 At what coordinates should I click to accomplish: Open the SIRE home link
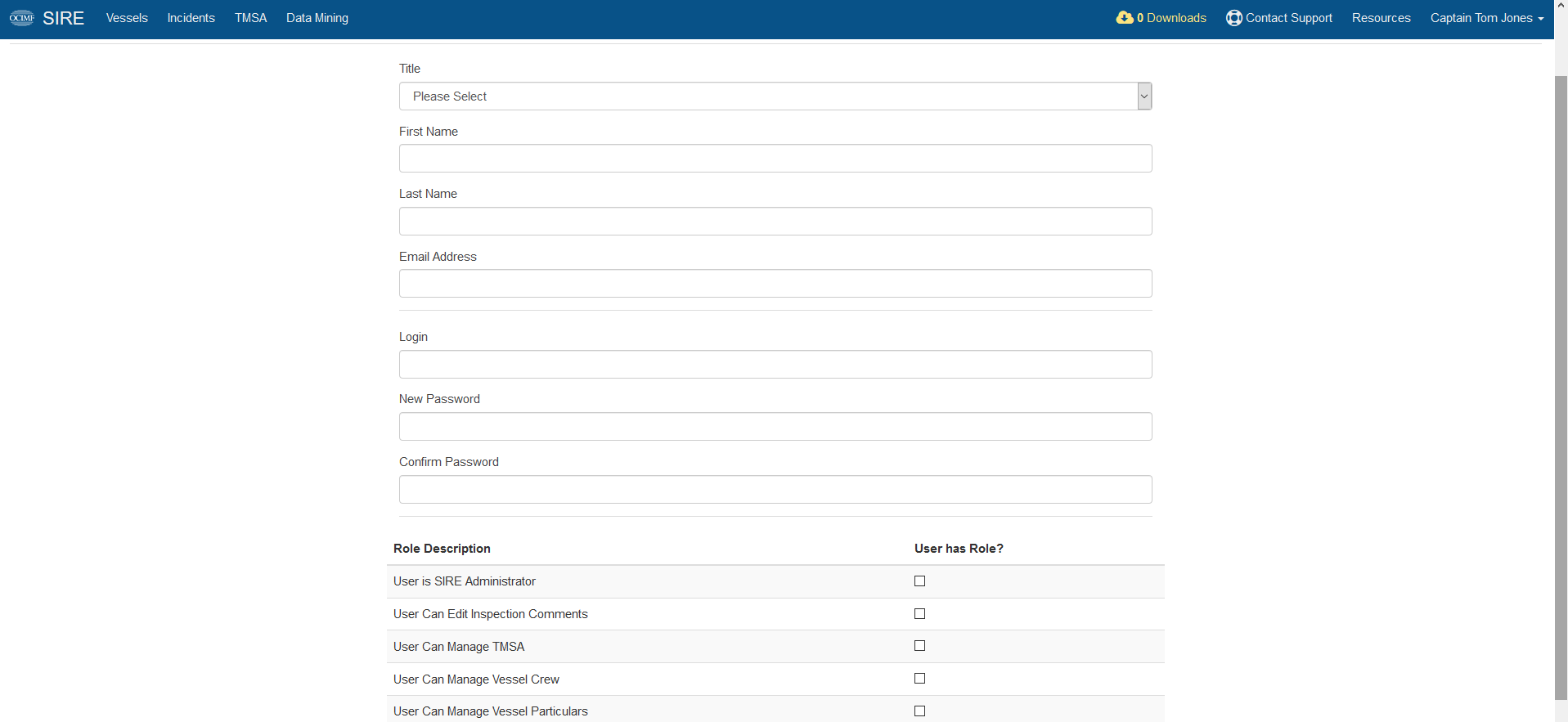(64, 18)
